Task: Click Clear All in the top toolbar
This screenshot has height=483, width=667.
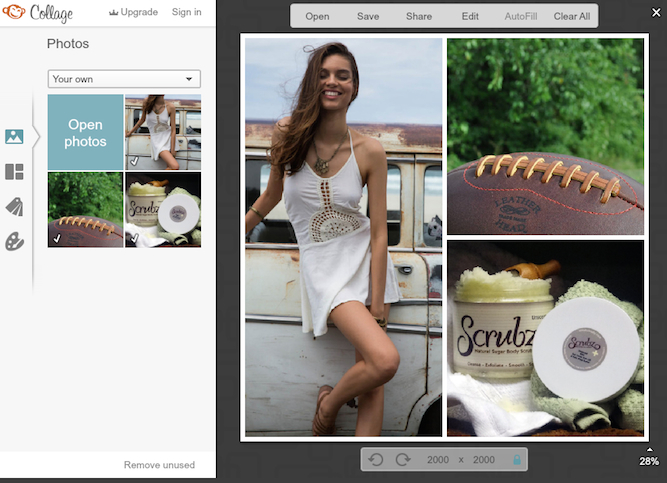Action: tap(572, 16)
